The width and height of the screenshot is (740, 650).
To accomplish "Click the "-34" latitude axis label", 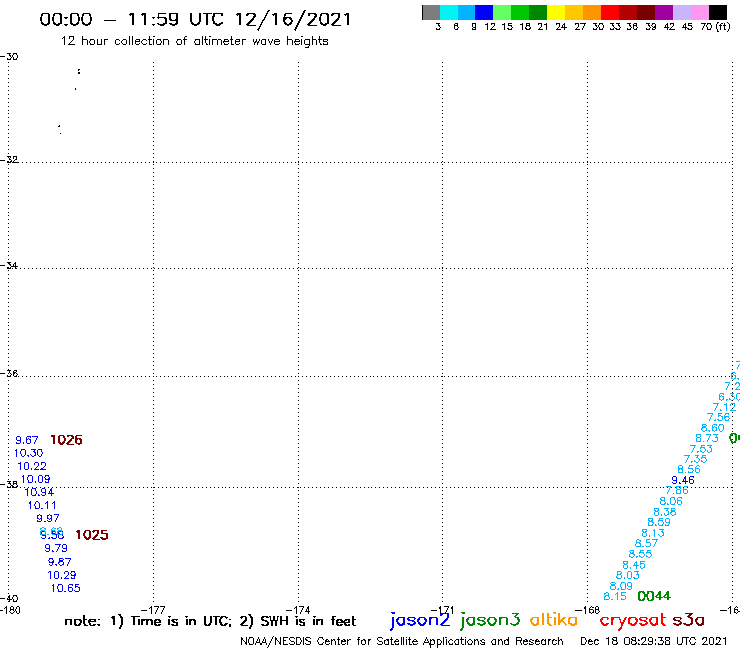I will click(x=9, y=266).
